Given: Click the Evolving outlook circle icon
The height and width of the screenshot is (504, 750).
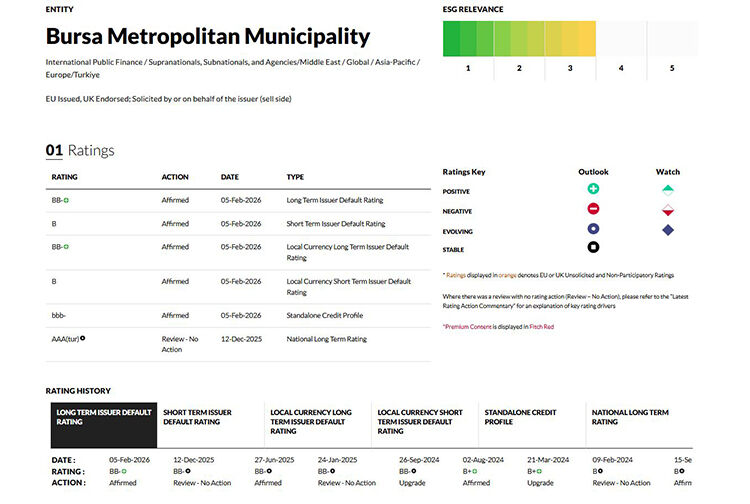Looking at the screenshot, I should click(593, 229).
